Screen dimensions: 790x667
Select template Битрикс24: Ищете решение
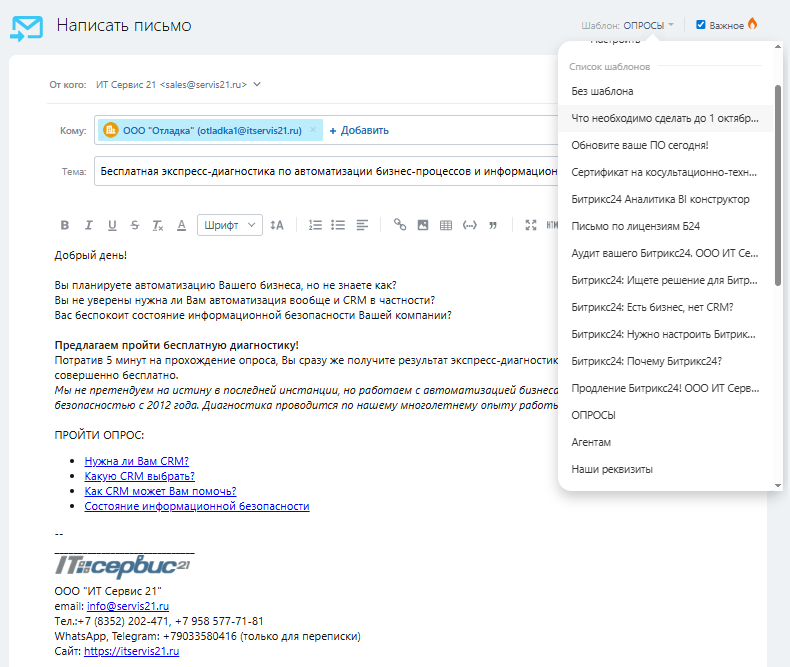click(665, 280)
